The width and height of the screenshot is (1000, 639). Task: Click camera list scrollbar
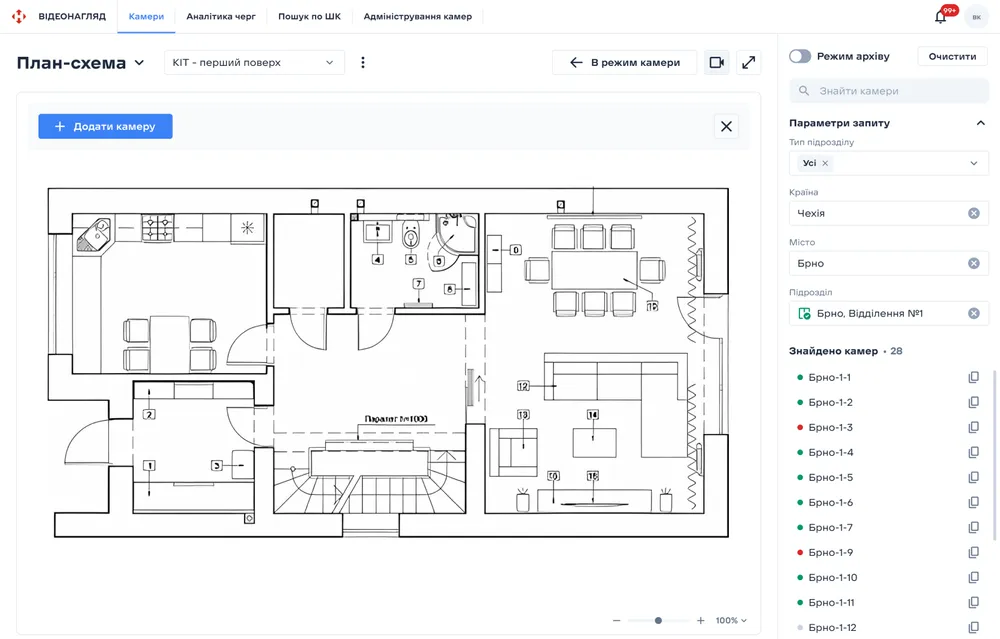[x=995, y=455]
